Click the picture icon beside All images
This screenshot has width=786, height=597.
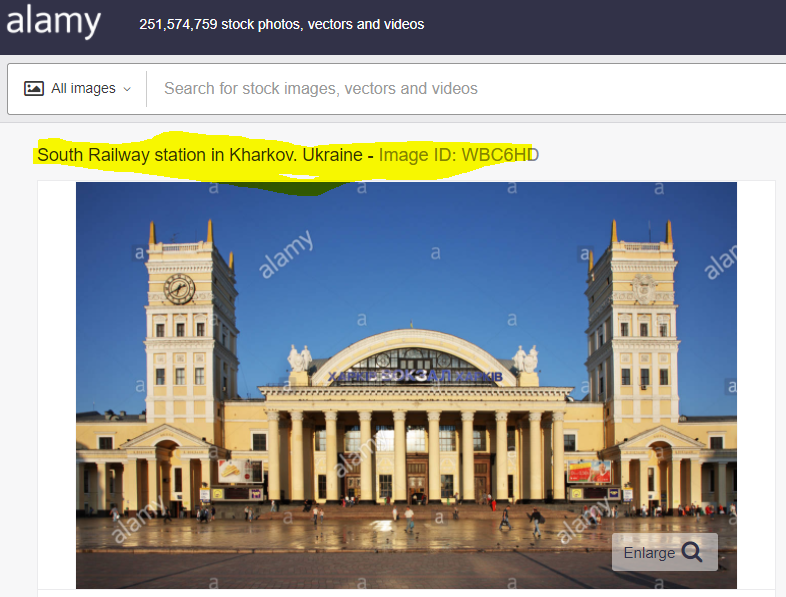click(34, 88)
